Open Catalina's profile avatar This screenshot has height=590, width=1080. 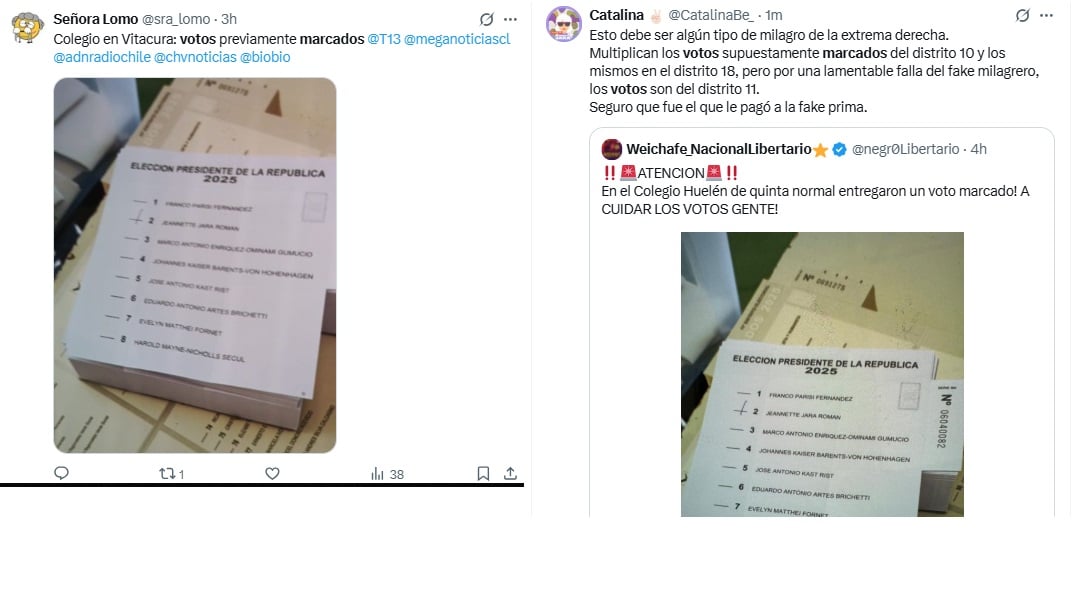[x=563, y=23]
